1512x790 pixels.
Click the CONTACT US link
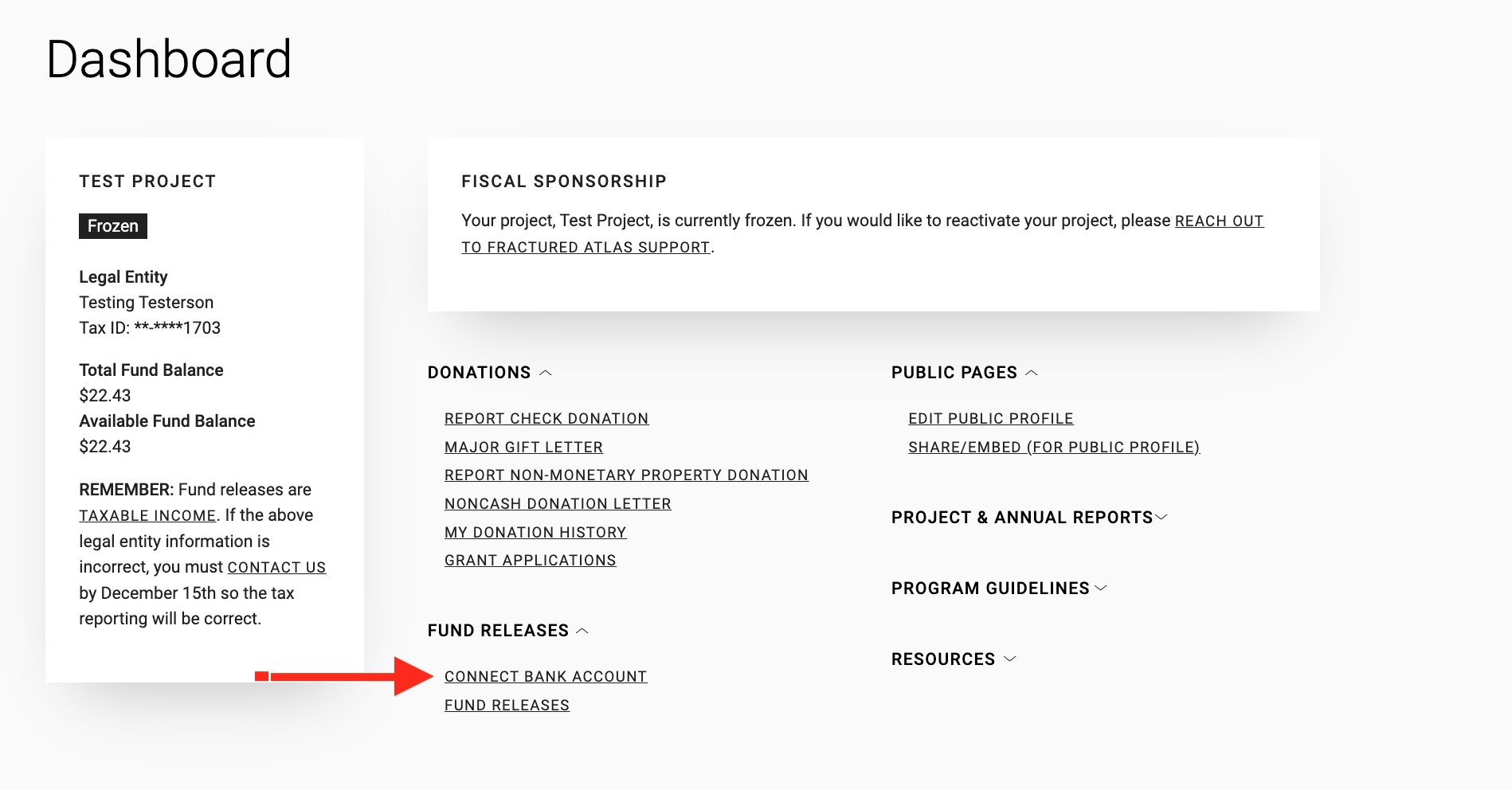coord(276,567)
